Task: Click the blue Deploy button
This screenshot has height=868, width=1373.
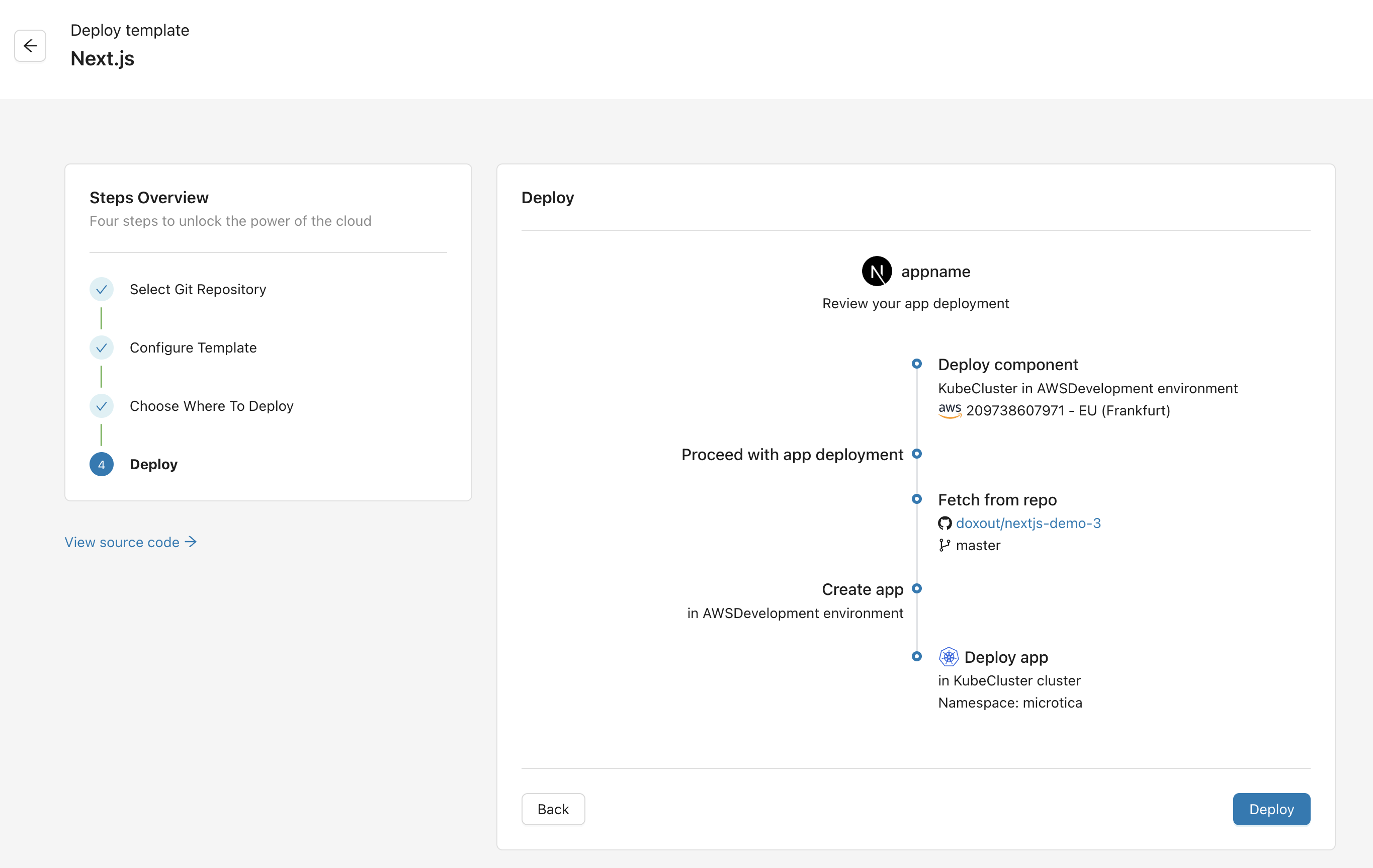Action: [x=1271, y=809]
